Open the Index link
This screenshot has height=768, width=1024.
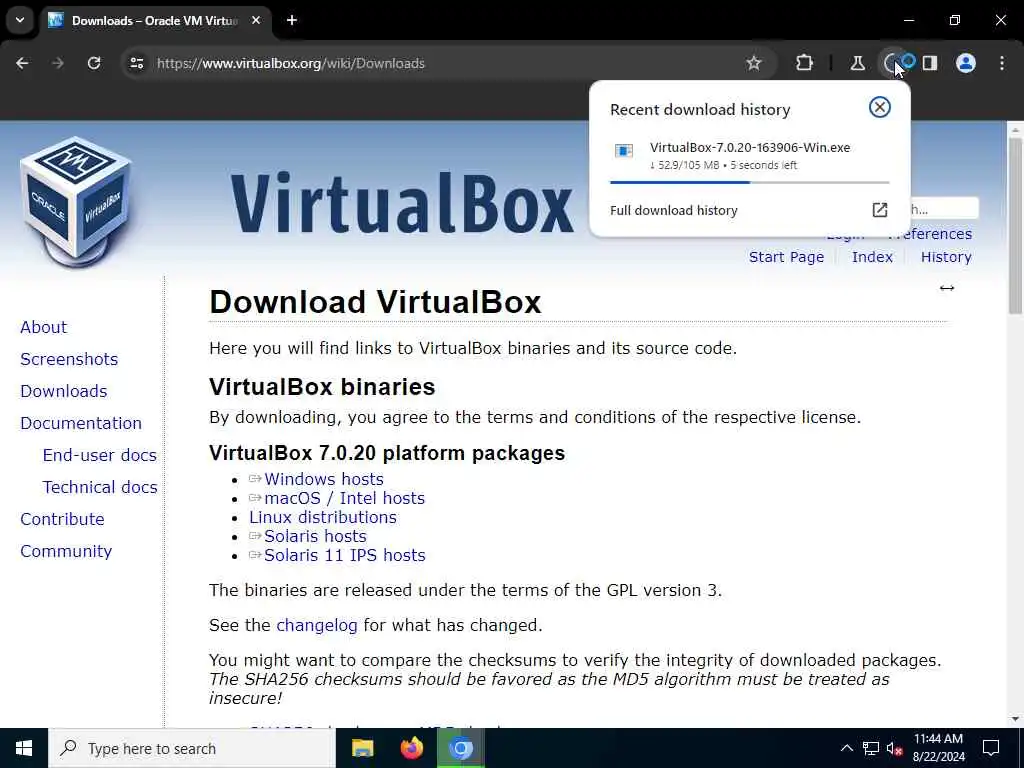tap(872, 257)
